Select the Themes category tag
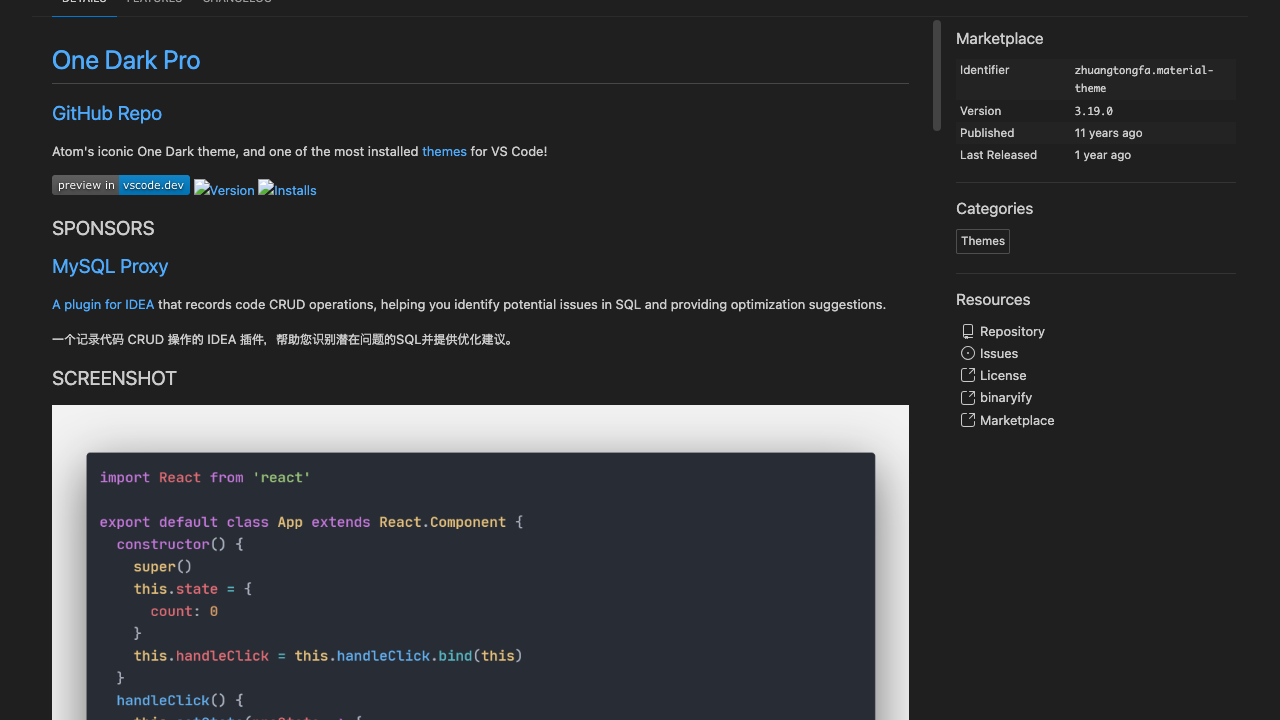 (983, 241)
